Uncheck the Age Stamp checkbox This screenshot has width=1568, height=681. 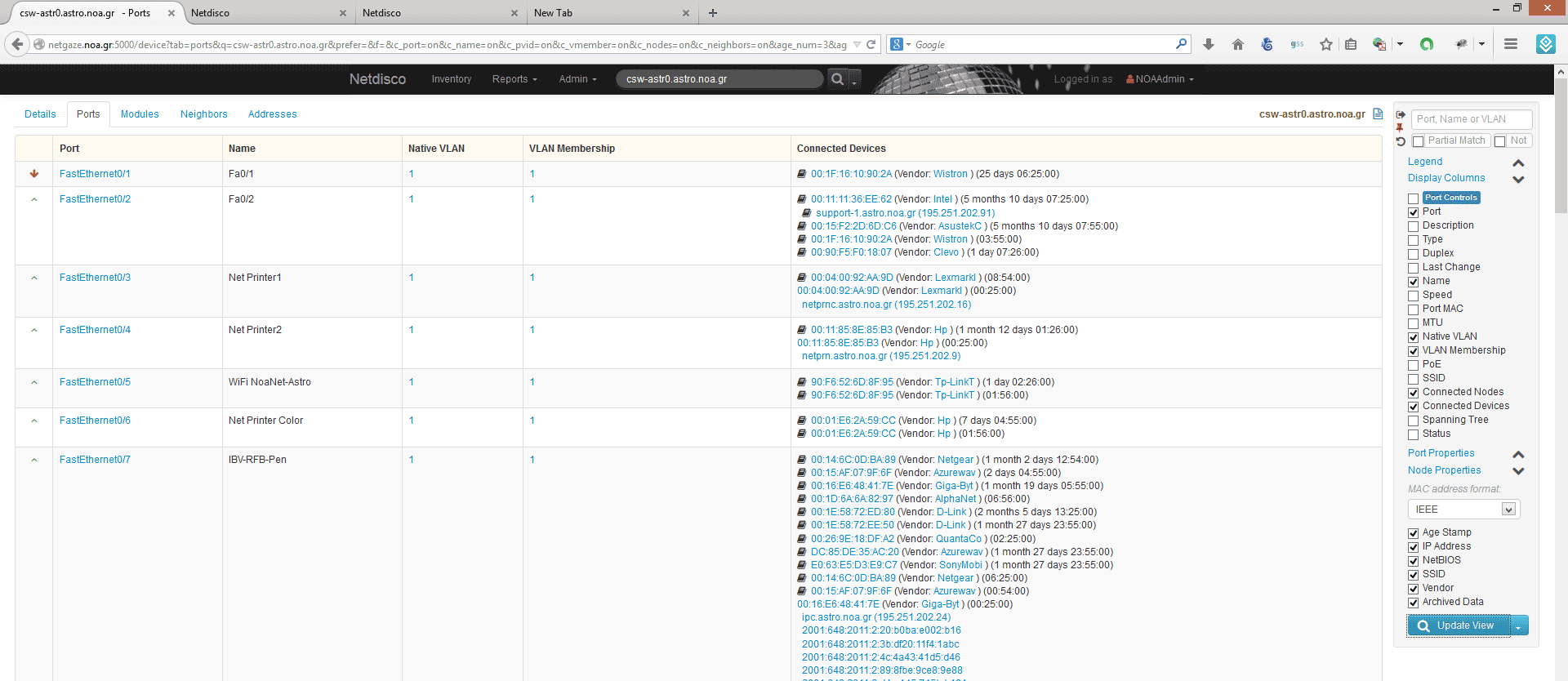[x=1413, y=533]
